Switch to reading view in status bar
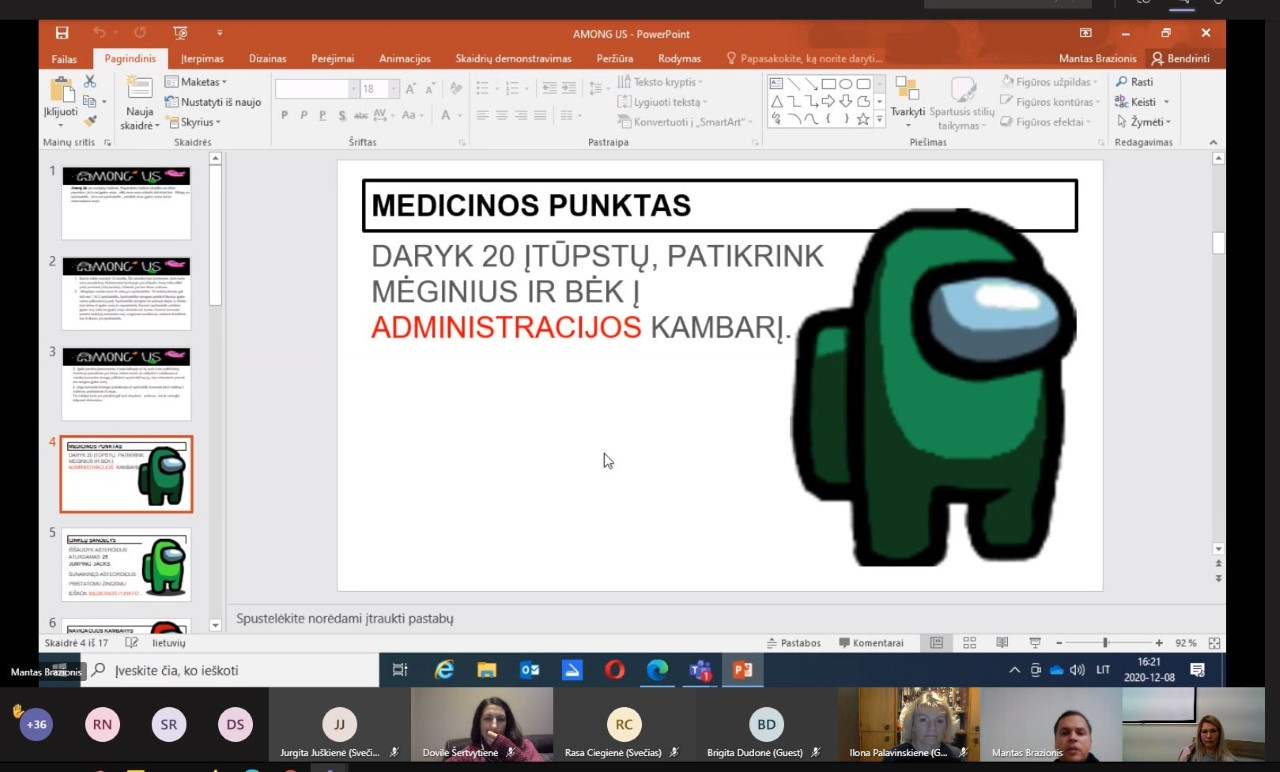Viewport: 1280px width, 772px height. pos(1002,643)
